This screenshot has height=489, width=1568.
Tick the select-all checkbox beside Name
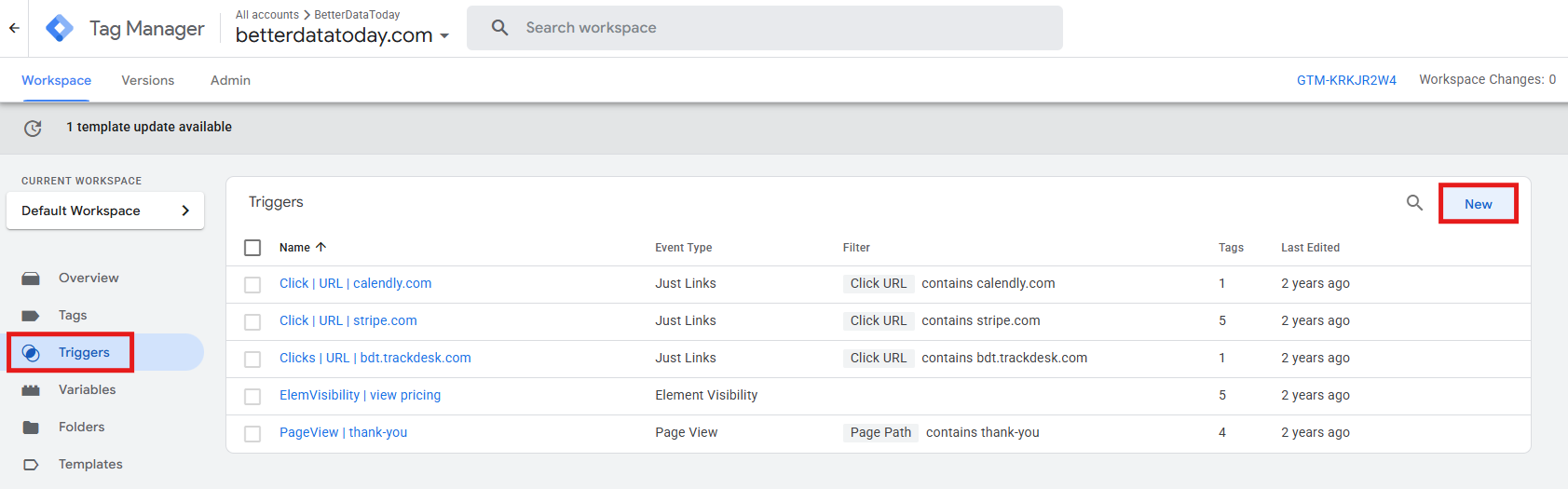pyautogui.click(x=252, y=248)
